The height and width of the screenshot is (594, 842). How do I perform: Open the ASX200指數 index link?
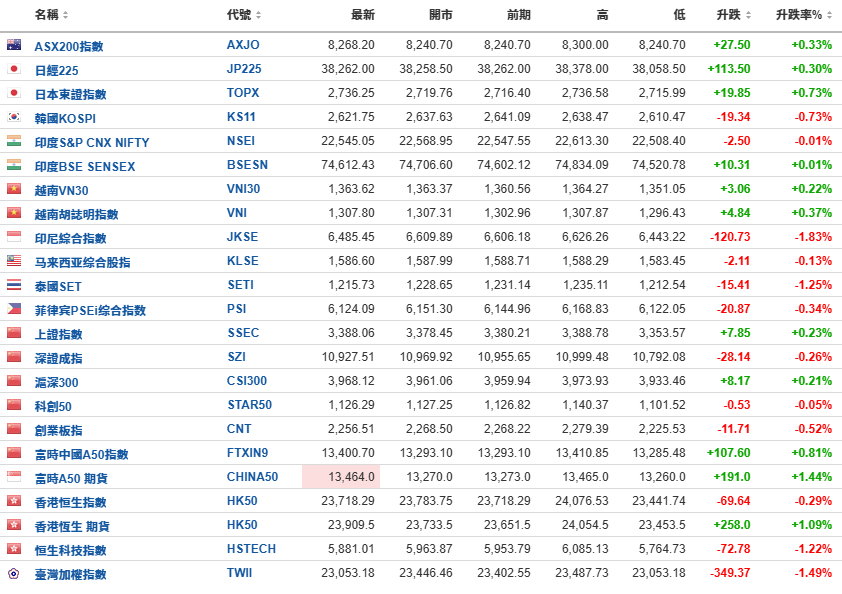click(69, 47)
